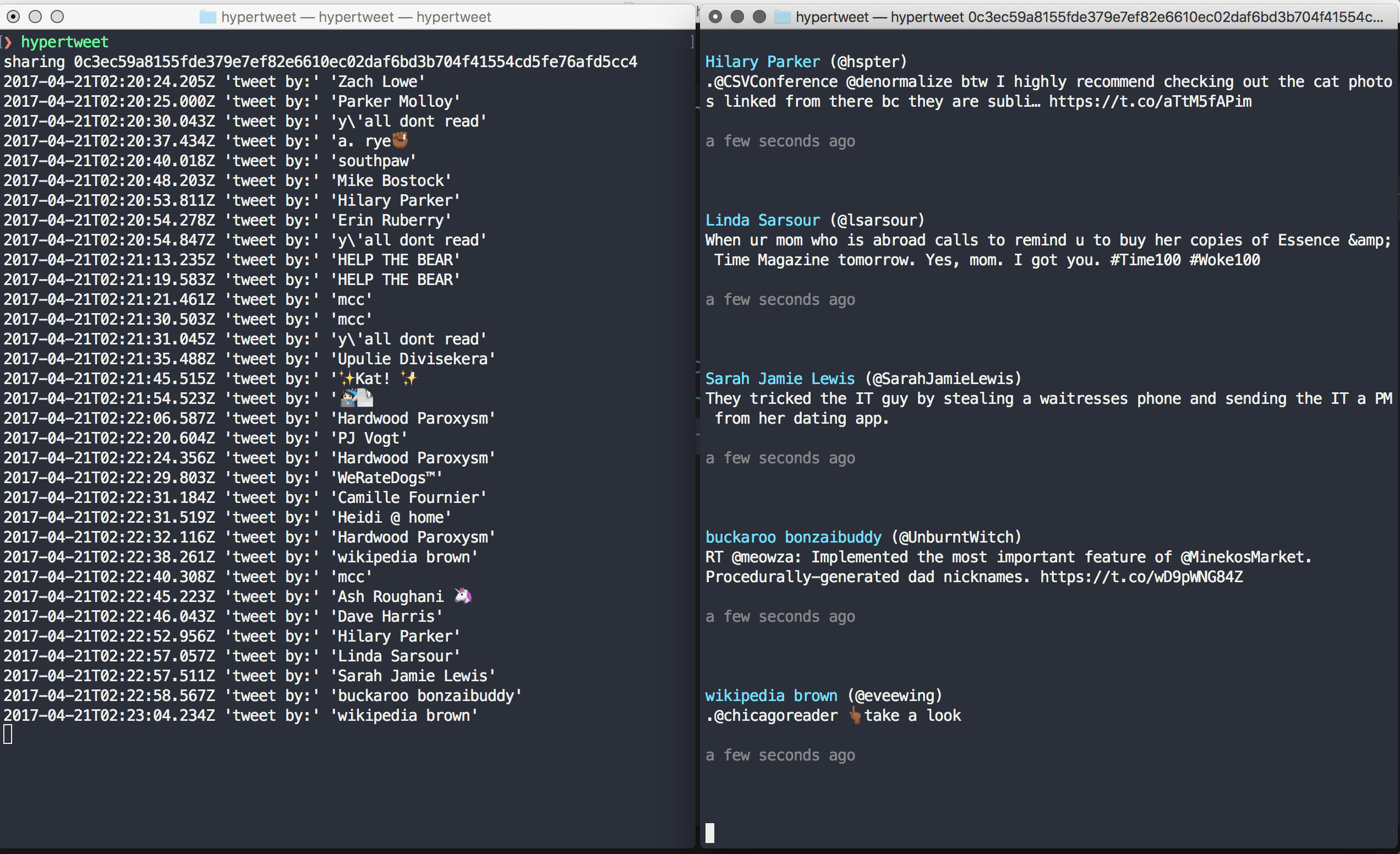
Task: Click the log line for 'southpaw'
Action: click(x=210, y=161)
